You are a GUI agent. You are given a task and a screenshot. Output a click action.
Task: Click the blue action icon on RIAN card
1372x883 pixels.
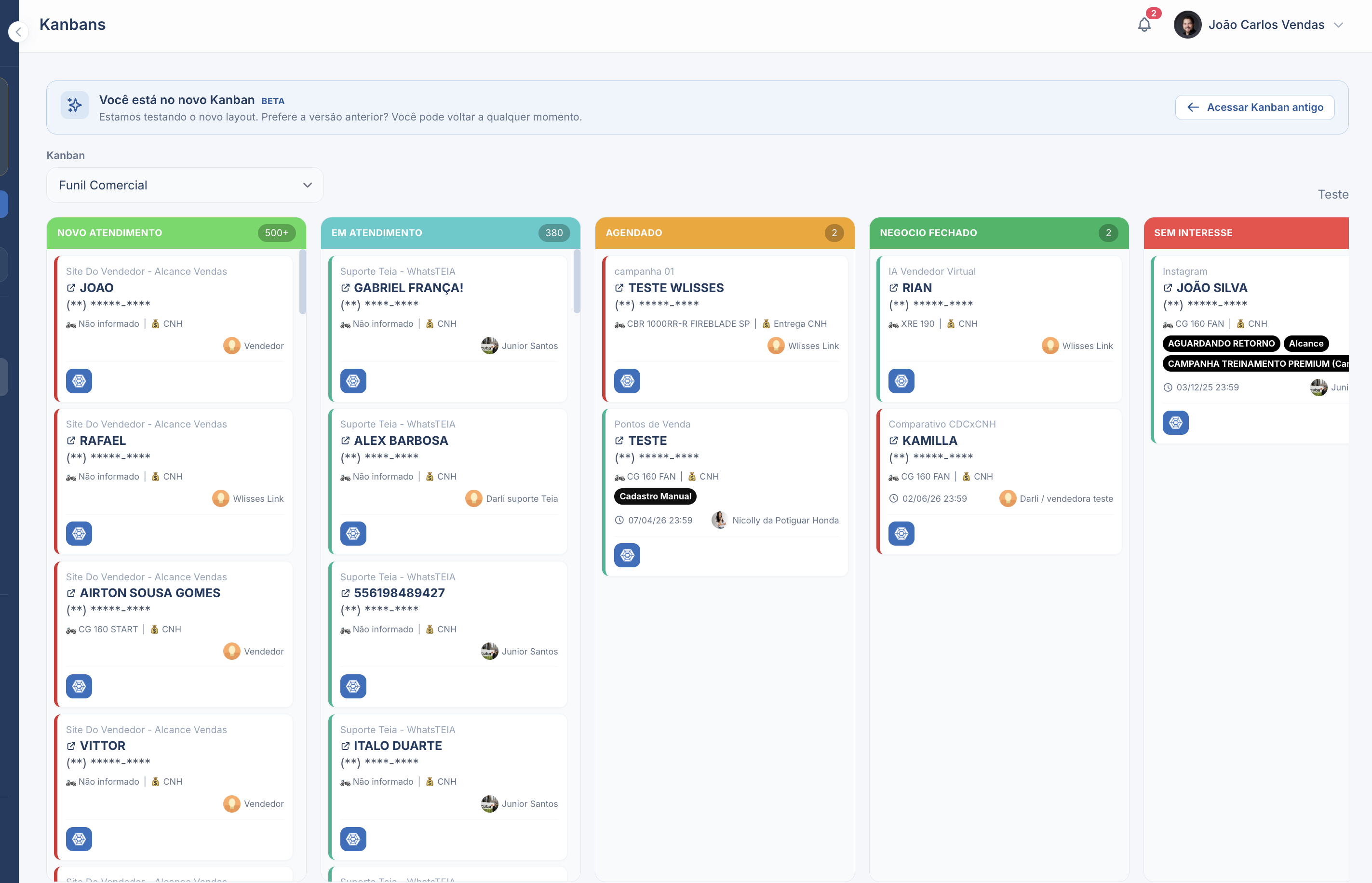click(901, 381)
